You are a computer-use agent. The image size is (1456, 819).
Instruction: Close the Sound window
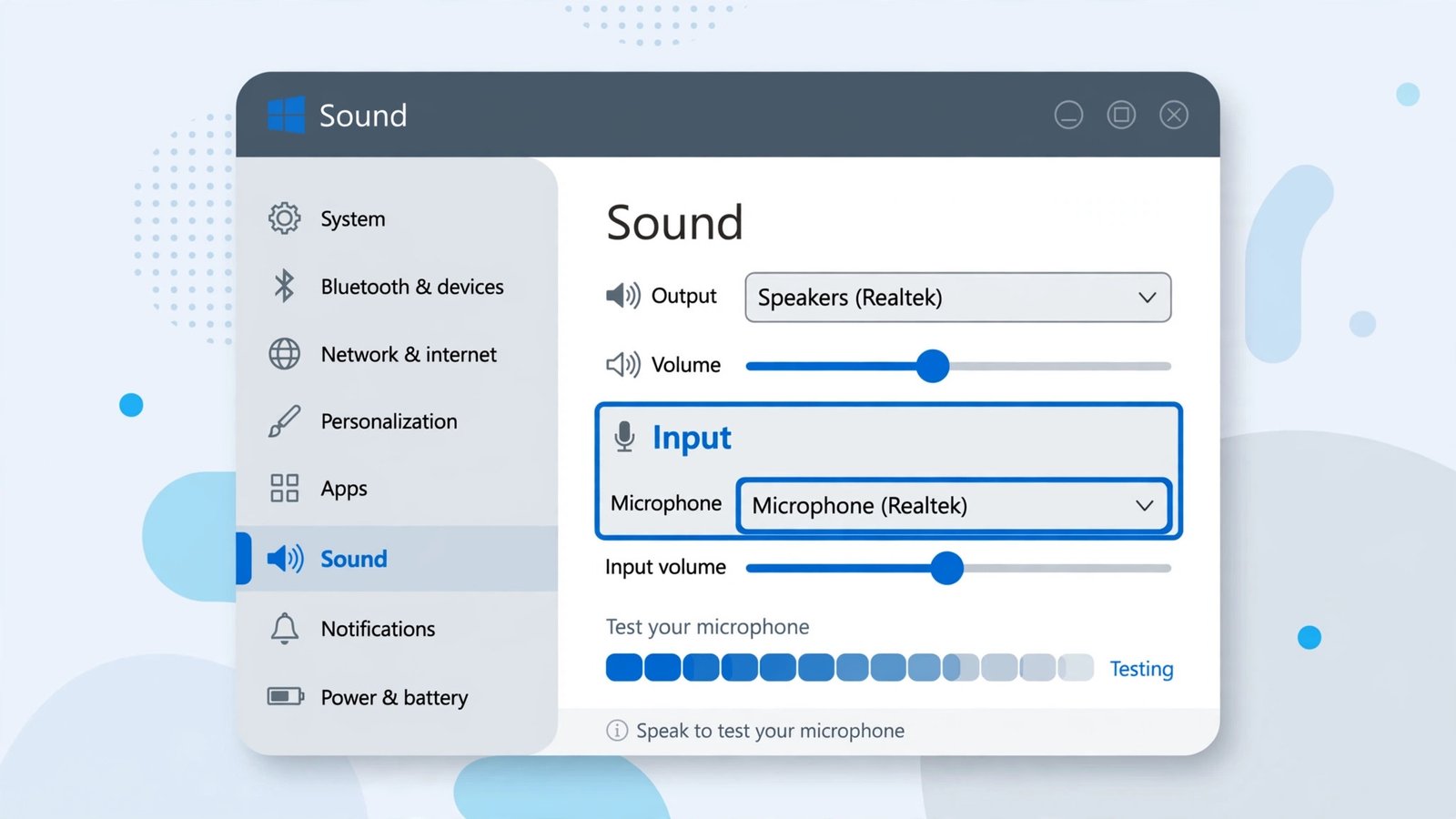click(x=1174, y=115)
